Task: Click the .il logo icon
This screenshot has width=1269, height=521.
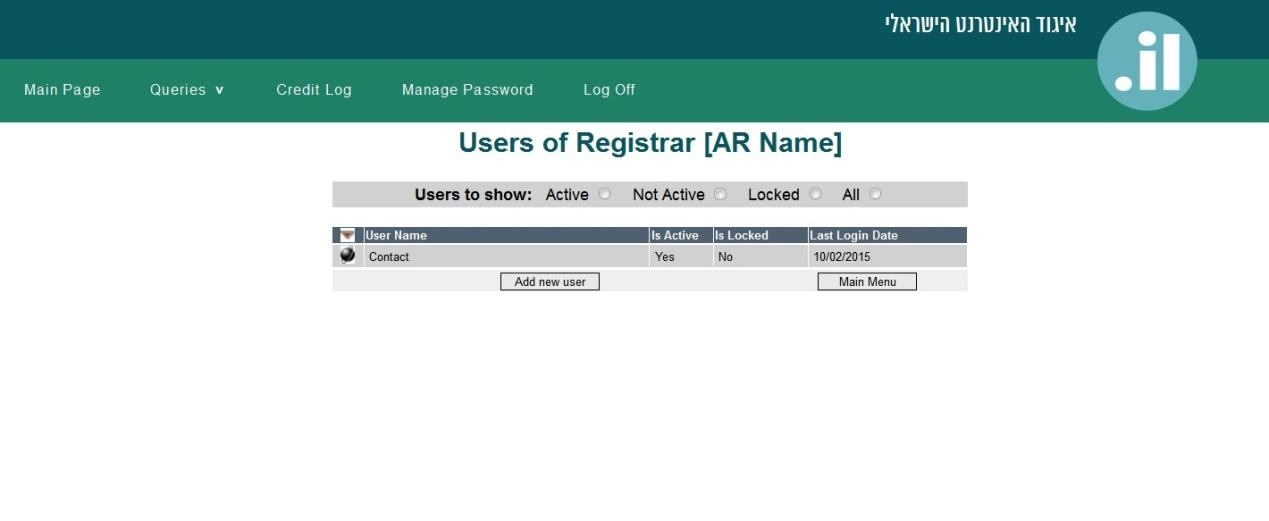Action: [x=1147, y=61]
